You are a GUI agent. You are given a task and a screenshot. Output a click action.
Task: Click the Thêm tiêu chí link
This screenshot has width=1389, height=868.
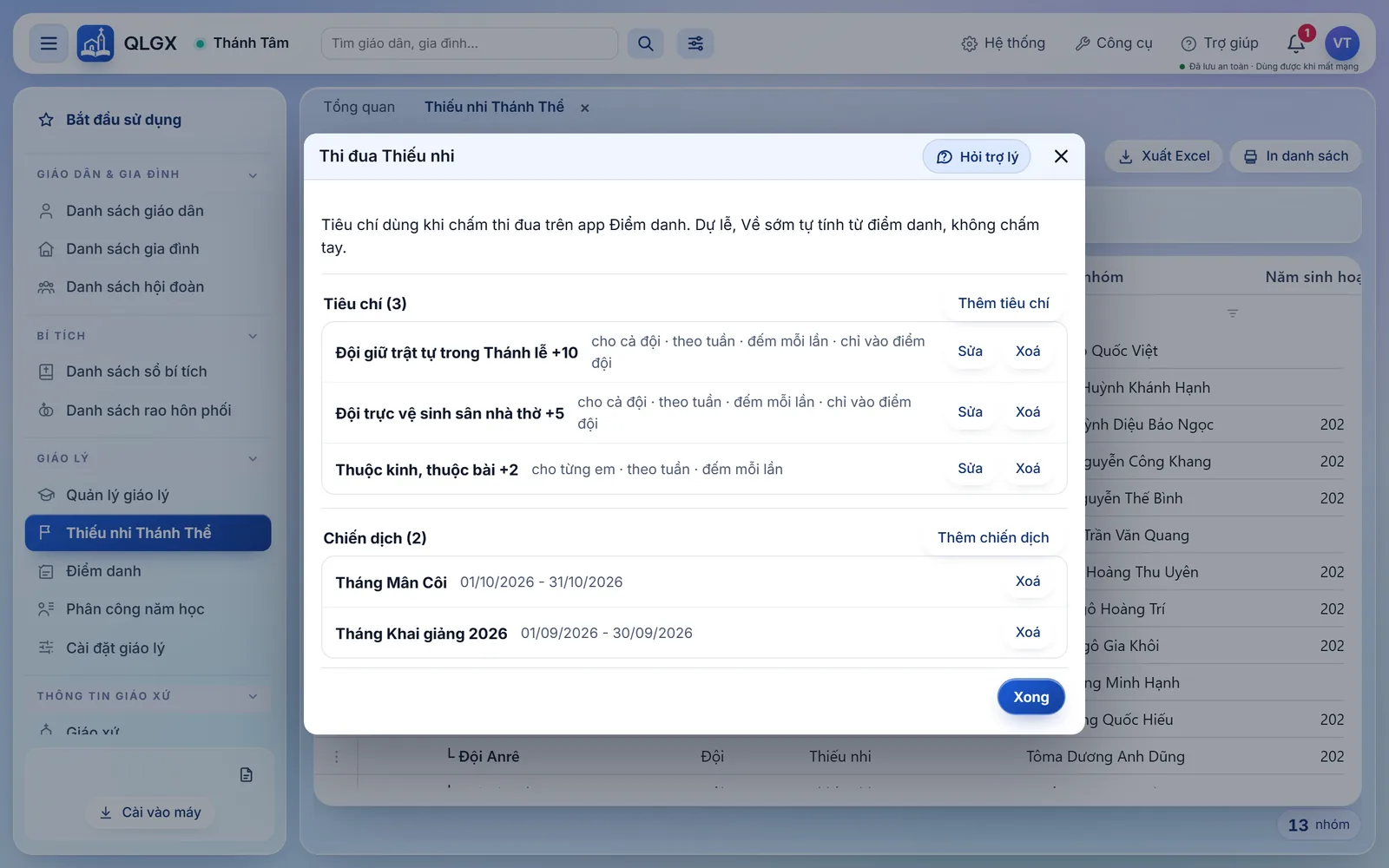click(x=1004, y=303)
